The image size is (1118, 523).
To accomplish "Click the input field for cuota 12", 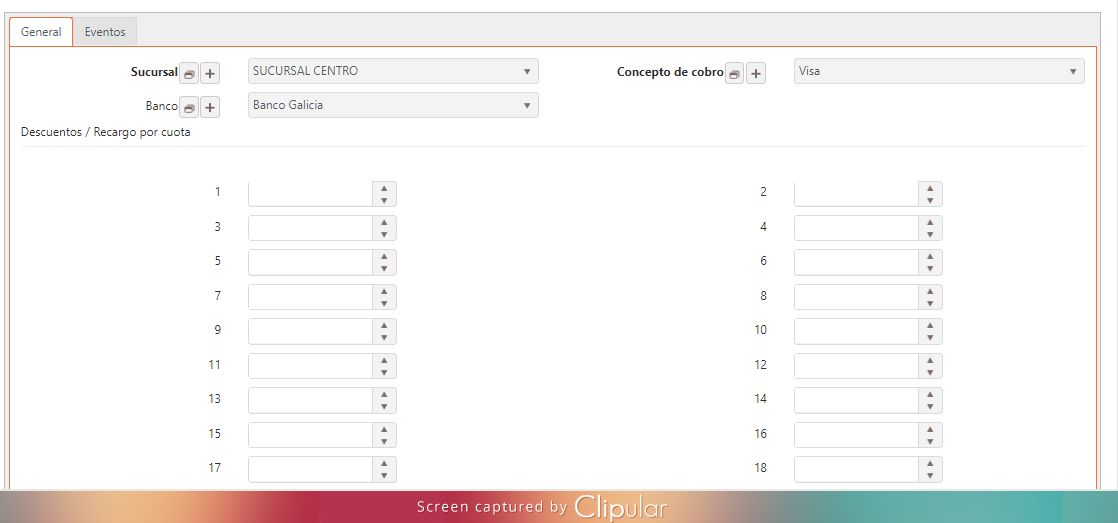I will pos(856,366).
